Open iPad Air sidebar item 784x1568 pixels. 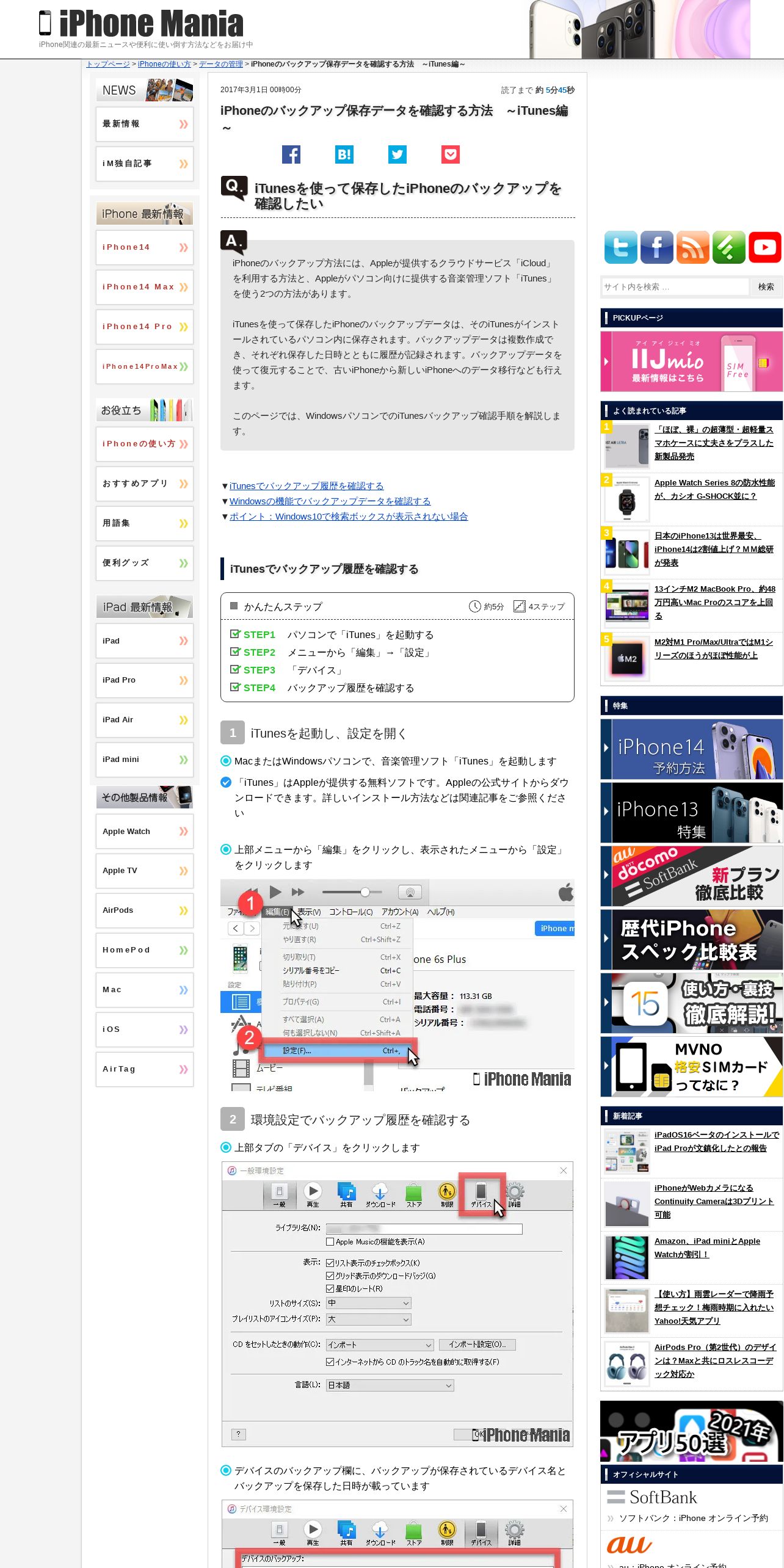coord(145,720)
